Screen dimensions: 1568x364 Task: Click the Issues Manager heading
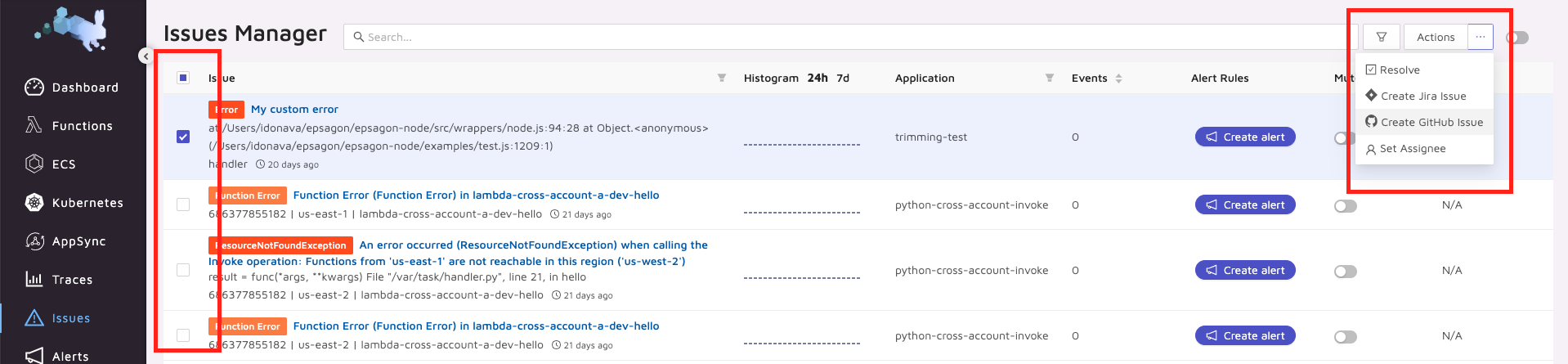245,34
